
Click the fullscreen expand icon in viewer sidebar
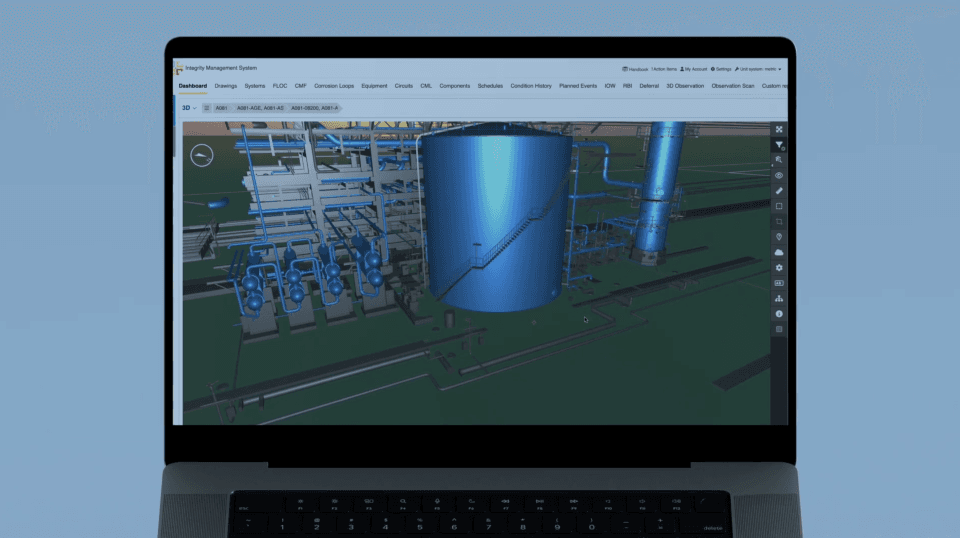click(779, 129)
